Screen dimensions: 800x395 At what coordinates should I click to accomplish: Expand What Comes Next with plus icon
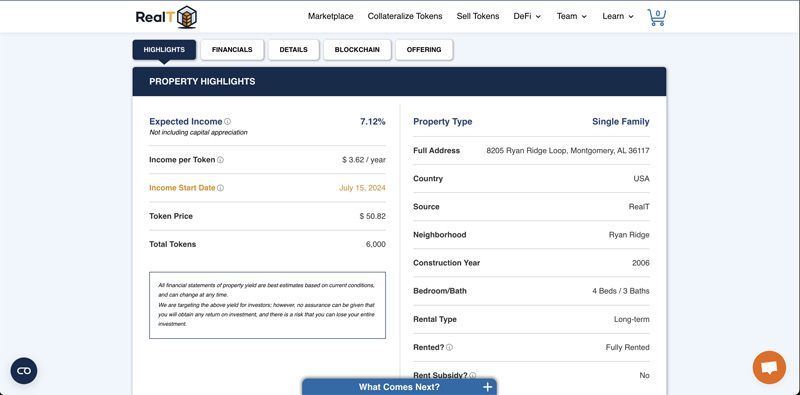coord(487,387)
